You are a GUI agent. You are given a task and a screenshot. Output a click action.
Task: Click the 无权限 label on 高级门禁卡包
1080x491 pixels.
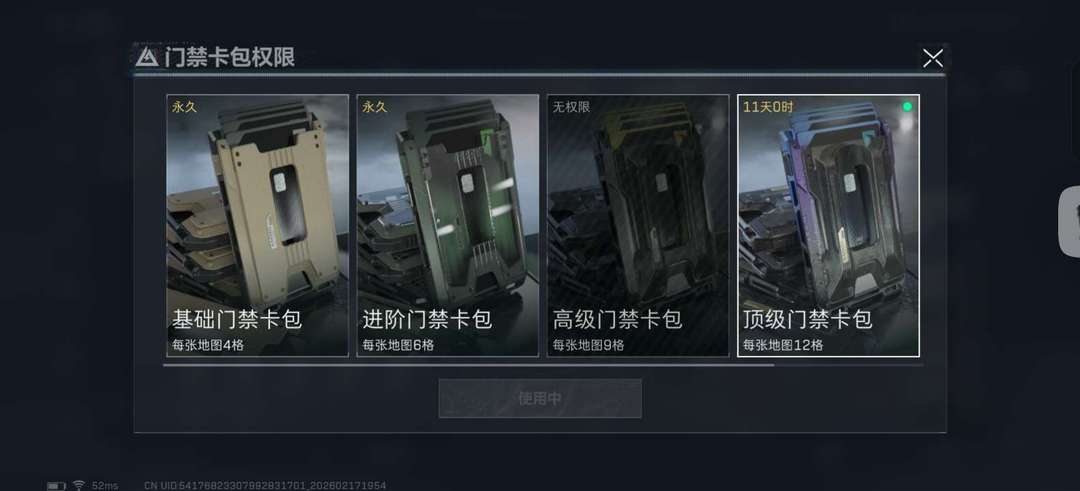click(x=572, y=107)
